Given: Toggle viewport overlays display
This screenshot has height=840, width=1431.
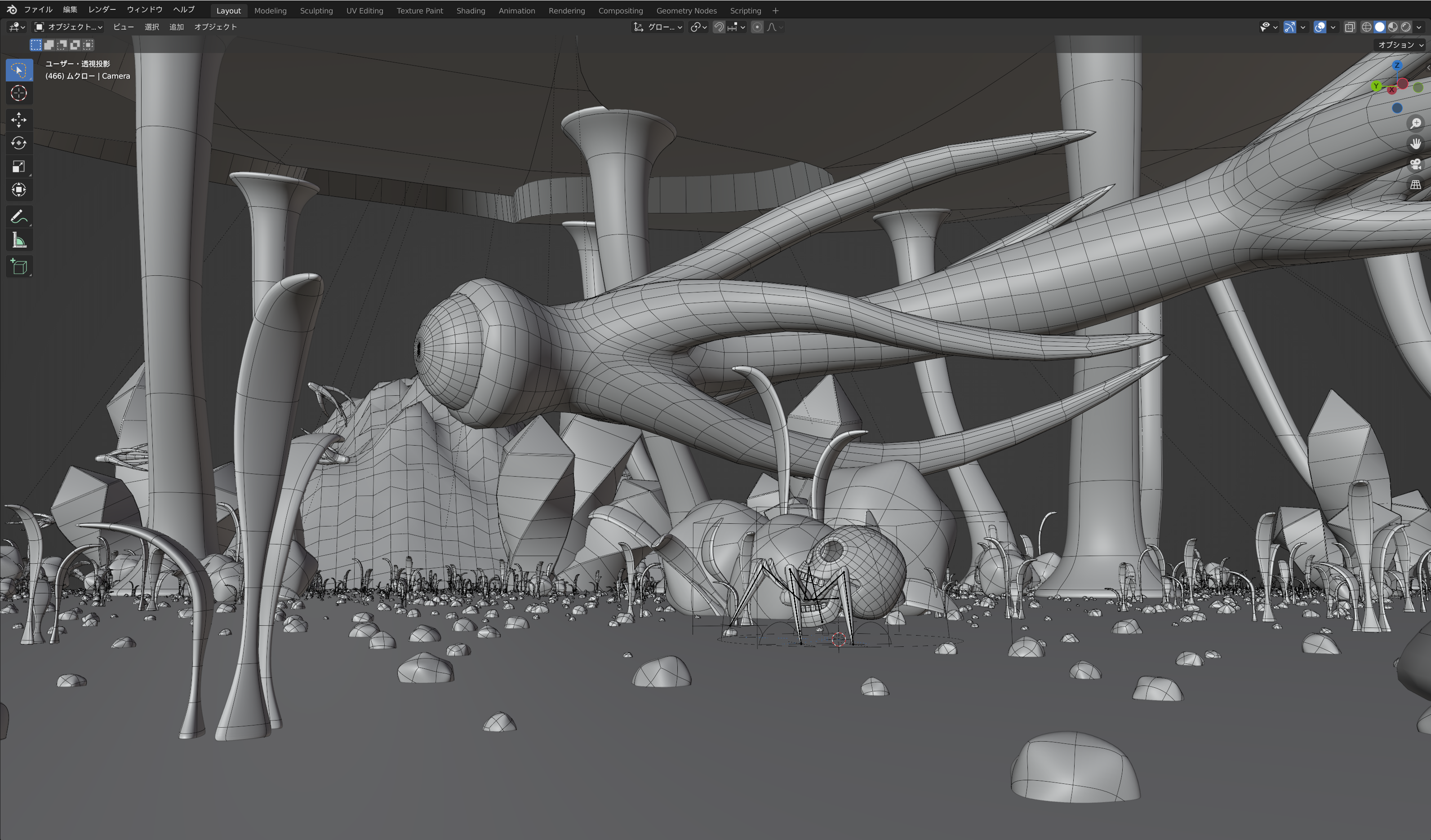Looking at the screenshot, I should click(1320, 27).
